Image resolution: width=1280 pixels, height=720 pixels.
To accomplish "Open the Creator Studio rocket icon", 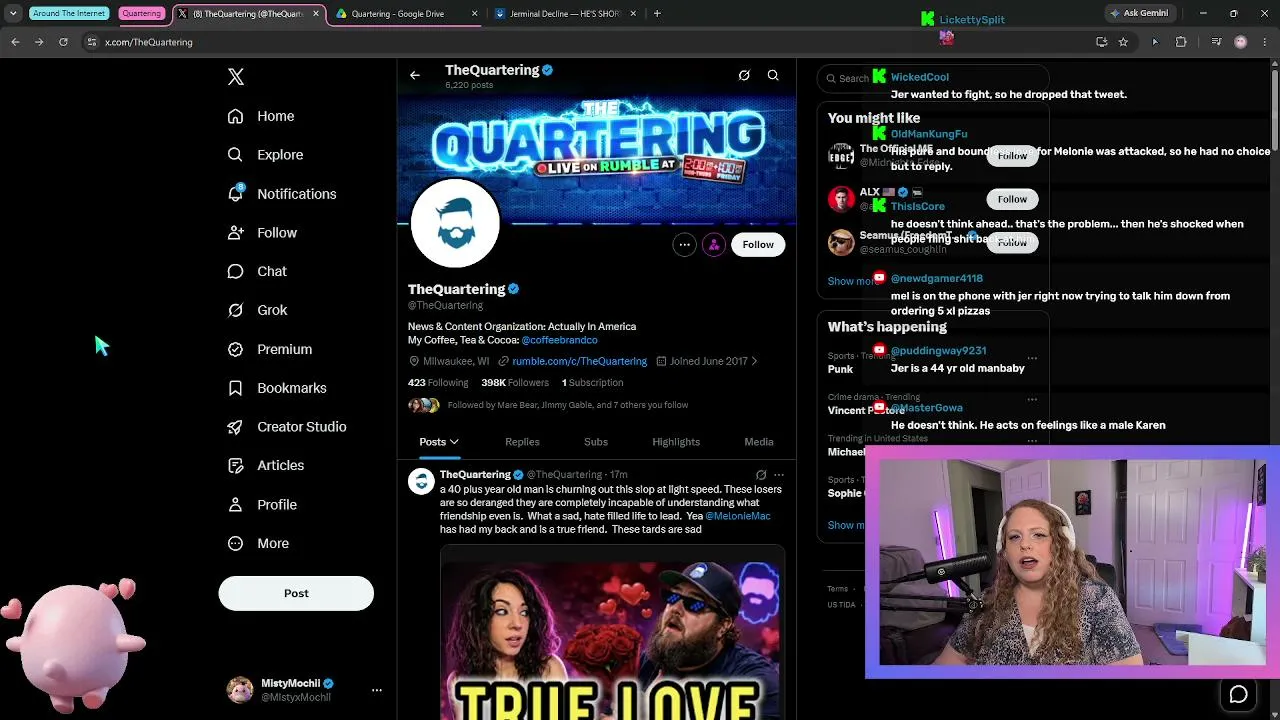I will 235,427.
